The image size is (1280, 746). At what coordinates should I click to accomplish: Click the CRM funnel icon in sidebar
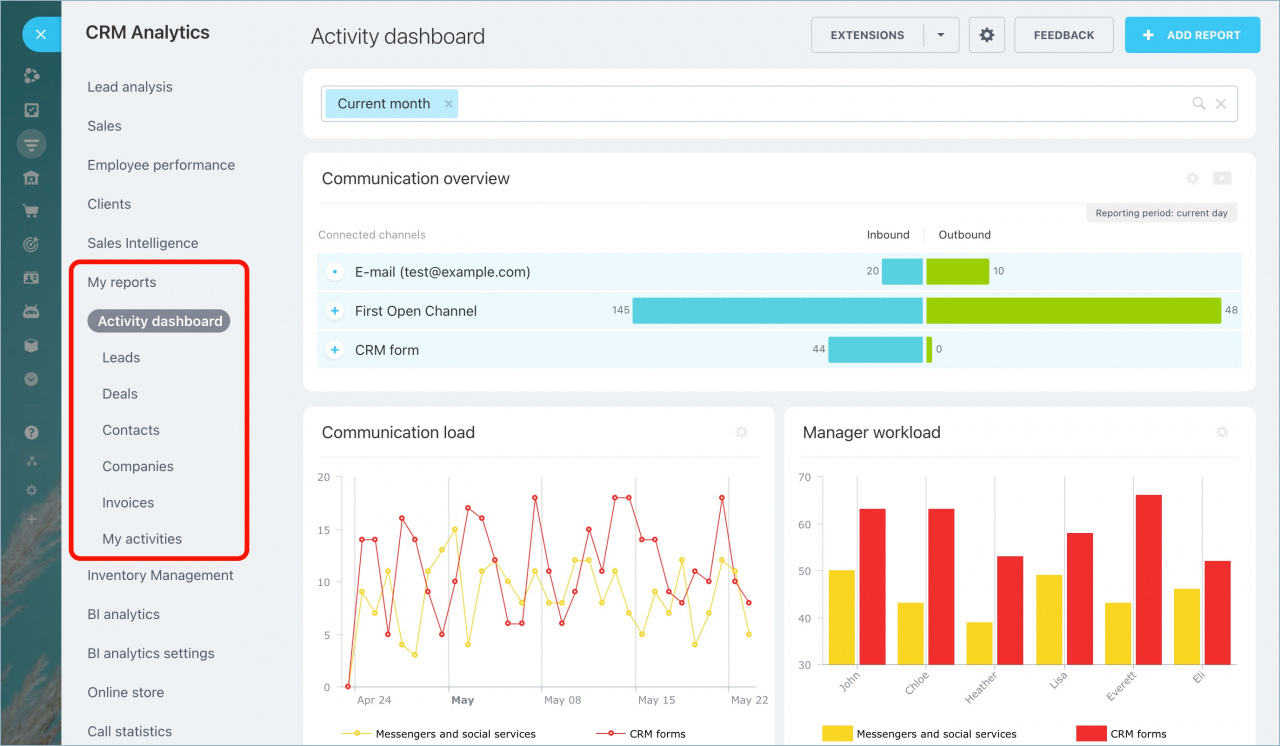tap(32, 144)
